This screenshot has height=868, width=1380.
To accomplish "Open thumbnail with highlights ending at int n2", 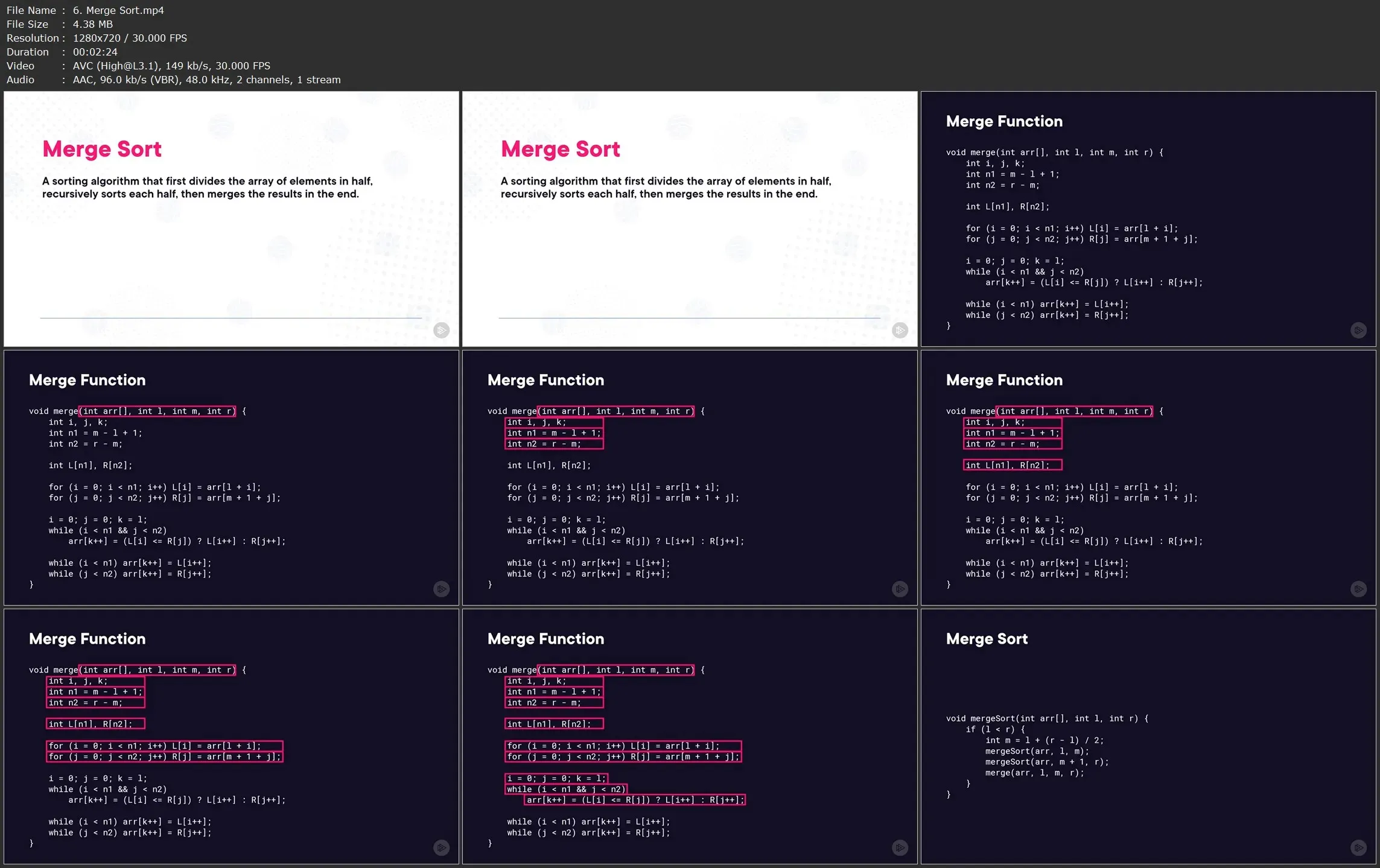I will [x=690, y=478].
